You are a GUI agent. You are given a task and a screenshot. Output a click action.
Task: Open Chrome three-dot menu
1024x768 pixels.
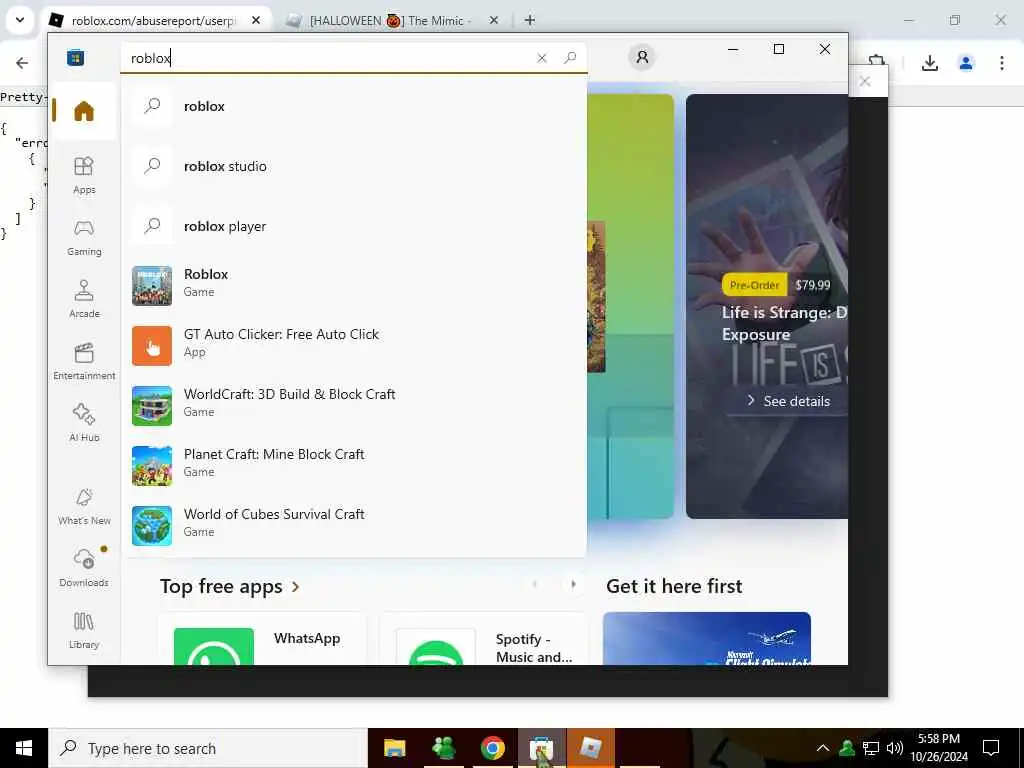pos(1002,63)
